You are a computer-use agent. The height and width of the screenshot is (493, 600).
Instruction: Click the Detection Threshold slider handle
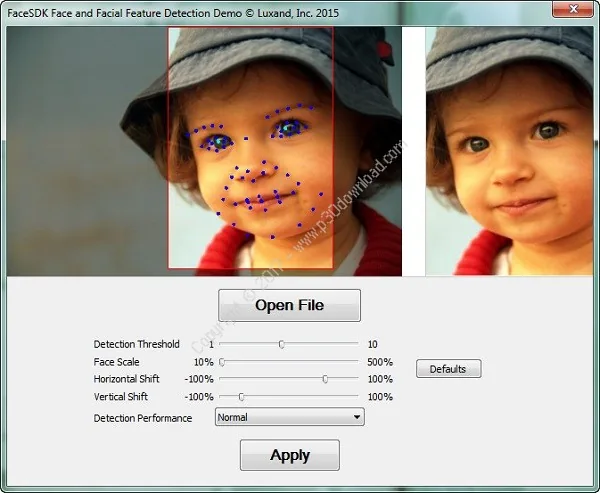(282, 344)
